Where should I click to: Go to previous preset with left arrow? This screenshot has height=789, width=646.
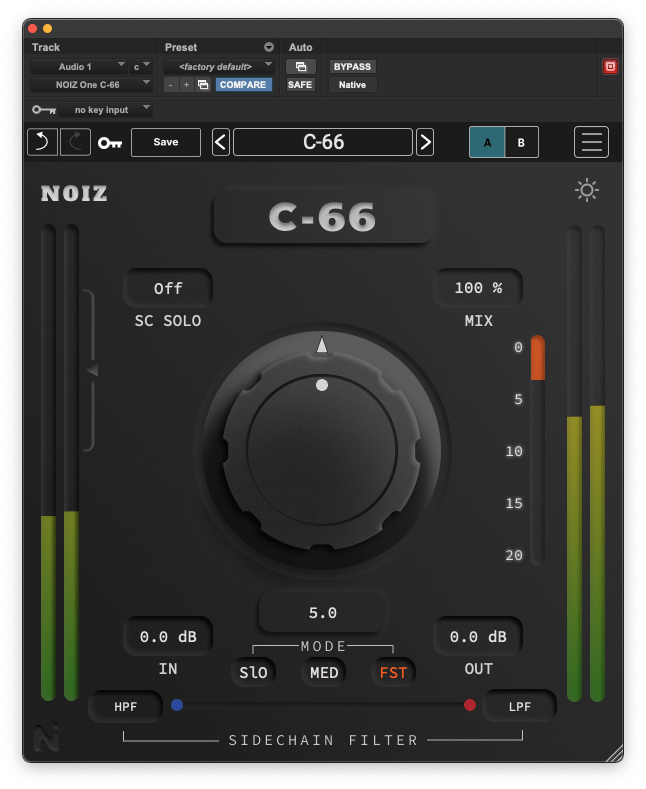coord(221,143)
